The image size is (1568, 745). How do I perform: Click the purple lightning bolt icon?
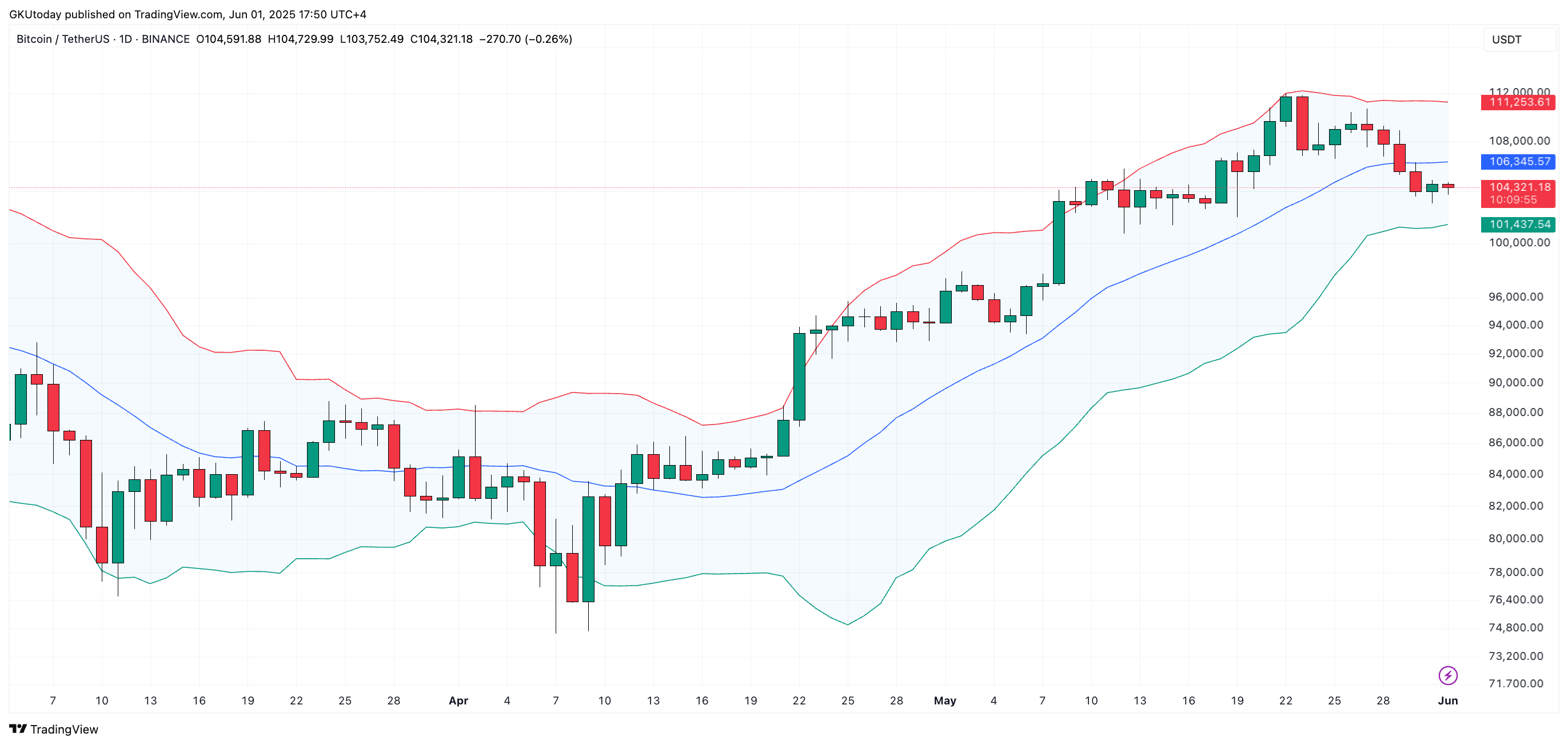(x=1447, y=675)
